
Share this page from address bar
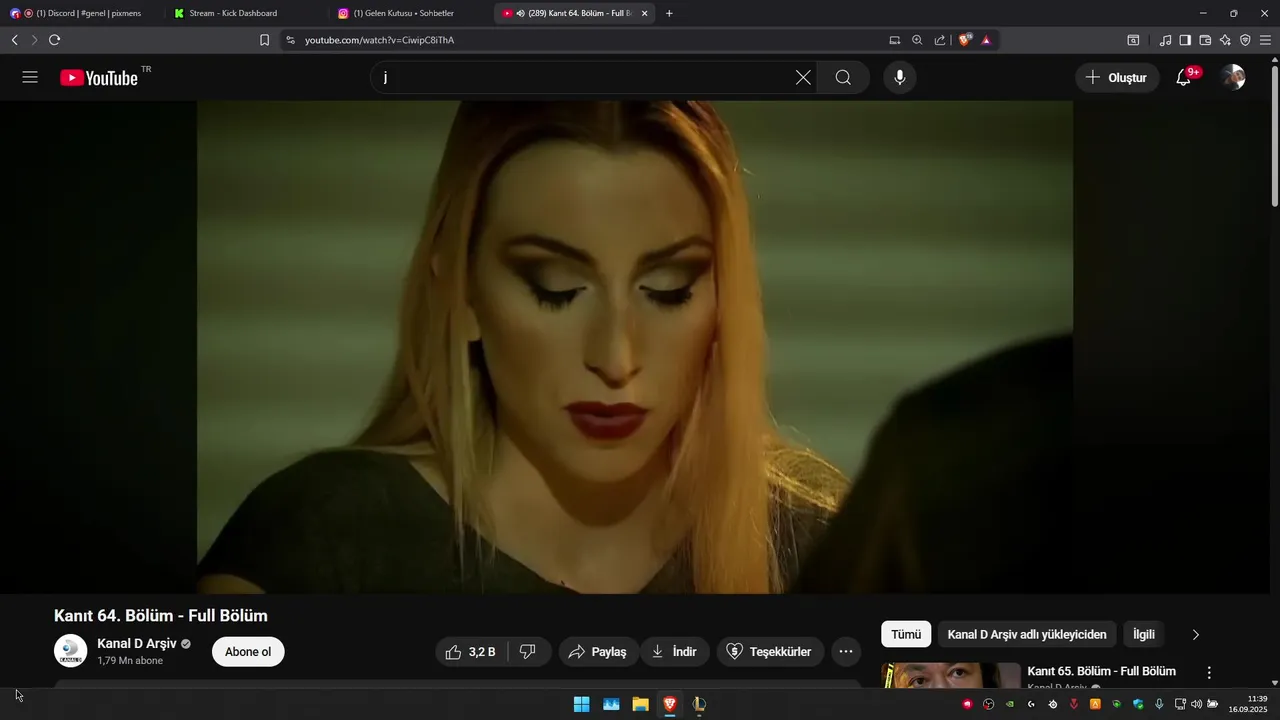click(940, 40)
